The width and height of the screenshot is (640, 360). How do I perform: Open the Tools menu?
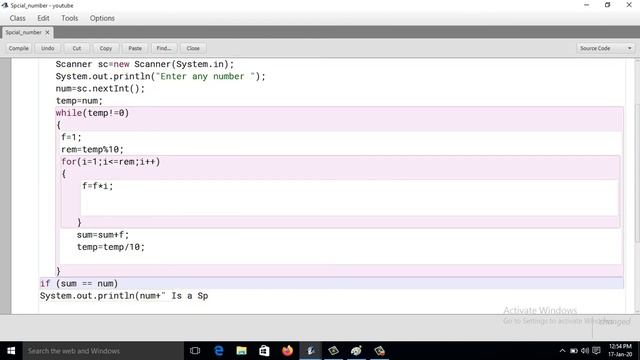click(69, 18)
